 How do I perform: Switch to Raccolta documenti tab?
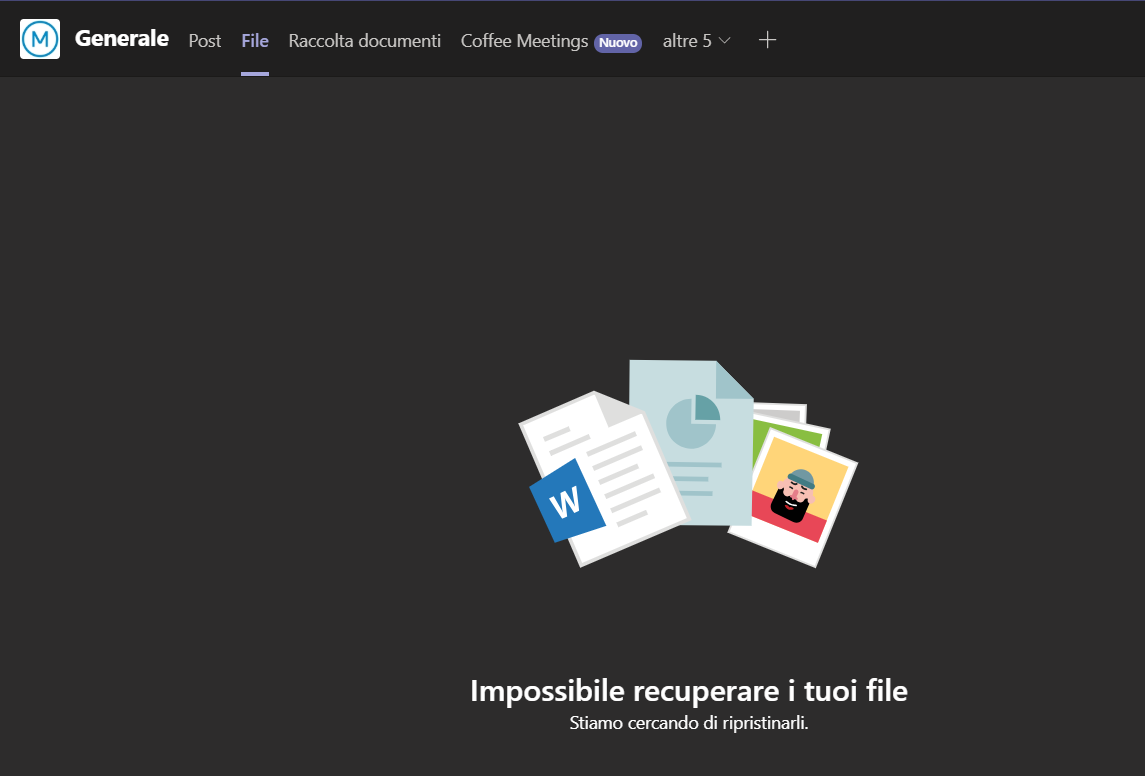[x=364, y=41]
